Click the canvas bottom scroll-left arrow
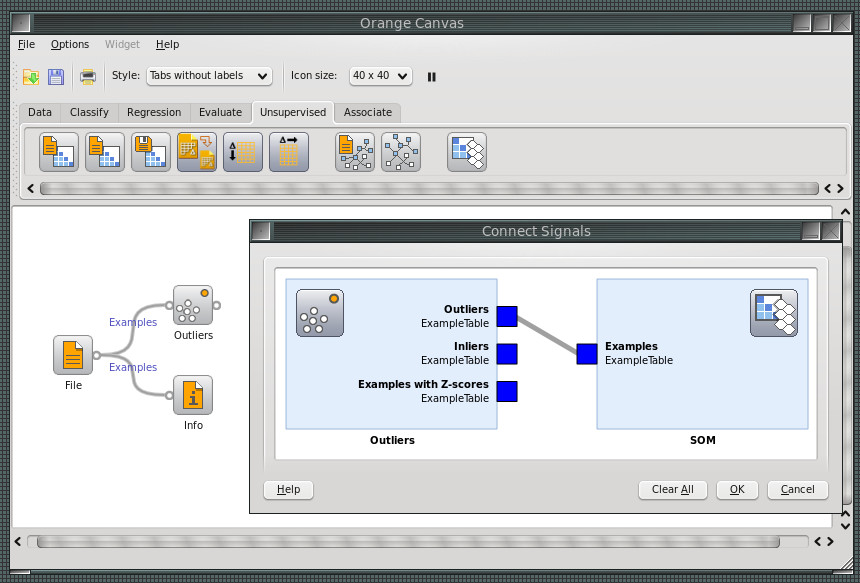This screenshot has height=583, width=860. click(x=18, y=542)
